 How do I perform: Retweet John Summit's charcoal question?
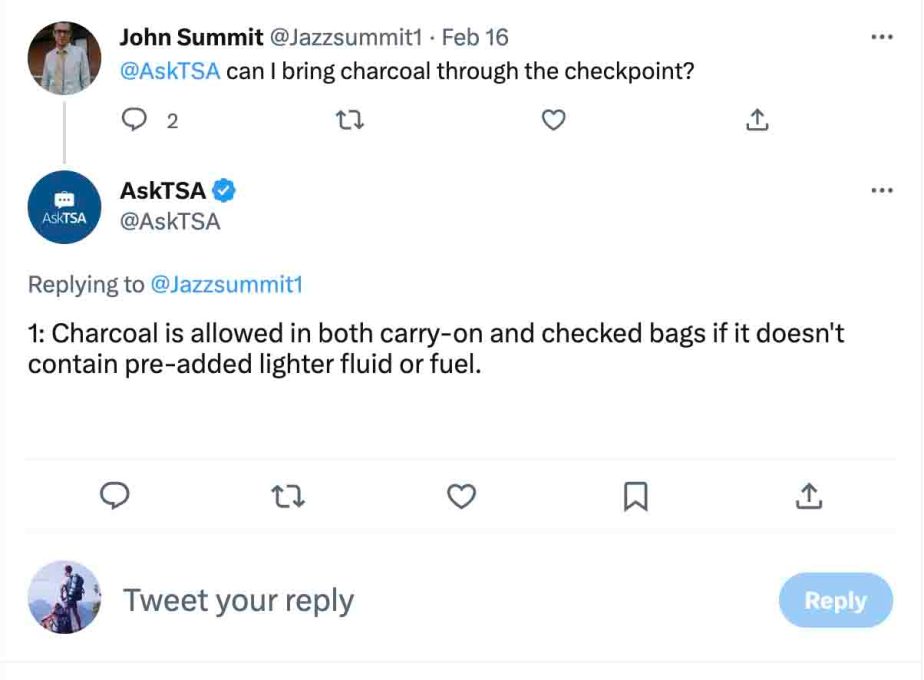pos(349,121)
